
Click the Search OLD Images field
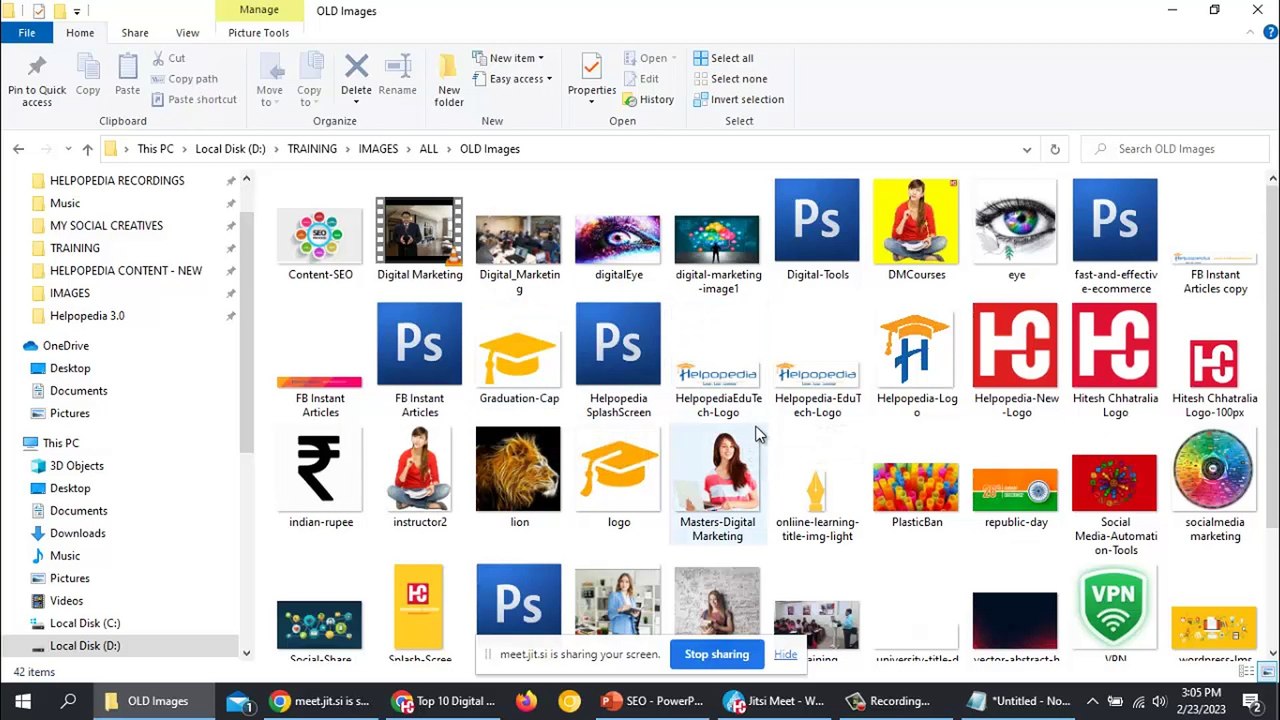1175,149
